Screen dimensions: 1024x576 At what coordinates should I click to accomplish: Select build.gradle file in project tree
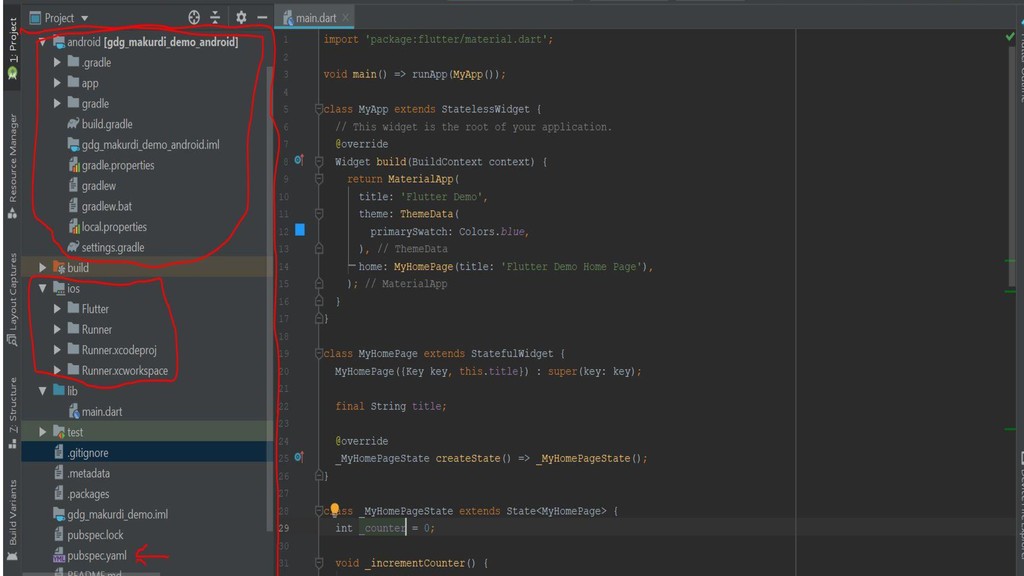tap(106, 124)
